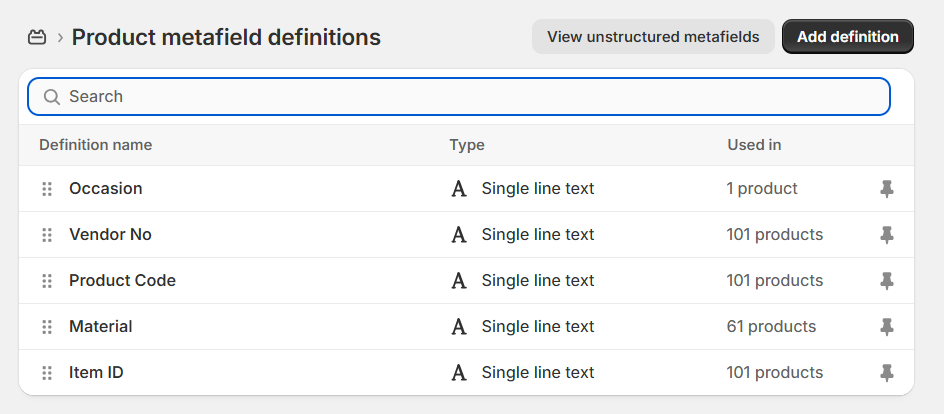Click the Add definition button

click(847, 37)
